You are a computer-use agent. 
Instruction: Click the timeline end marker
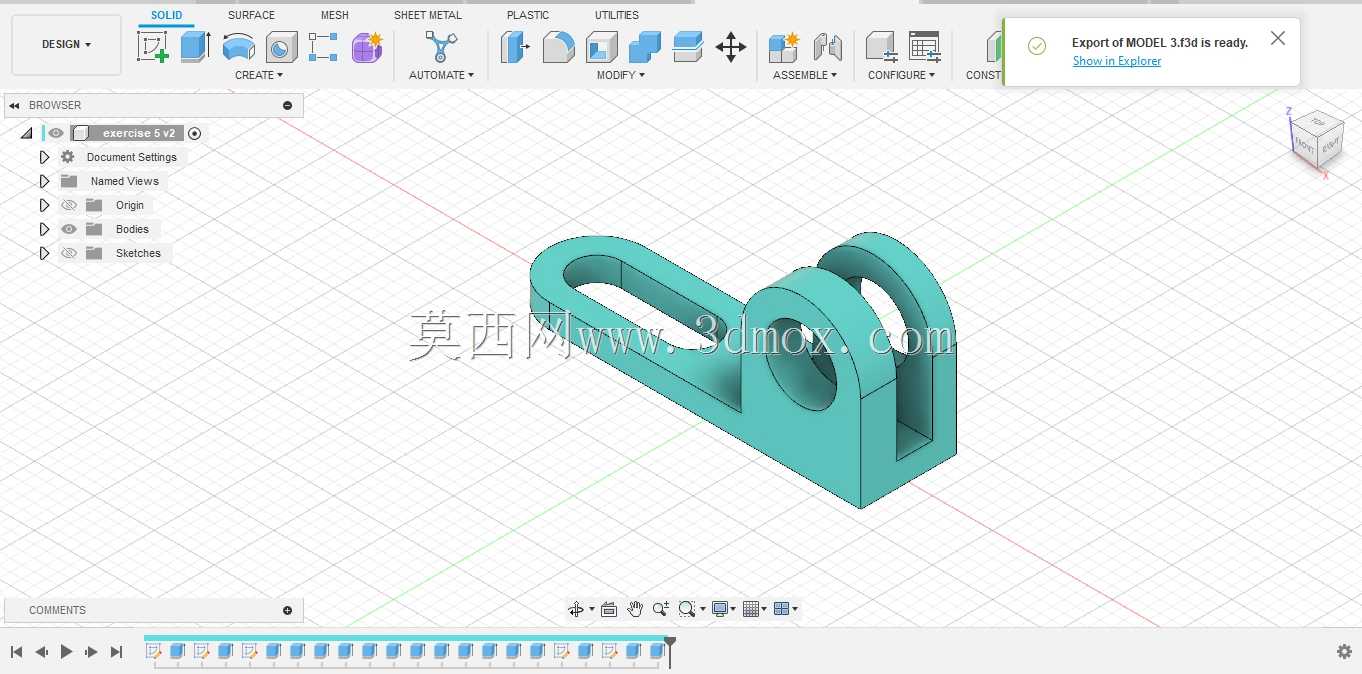coord(670,650)
